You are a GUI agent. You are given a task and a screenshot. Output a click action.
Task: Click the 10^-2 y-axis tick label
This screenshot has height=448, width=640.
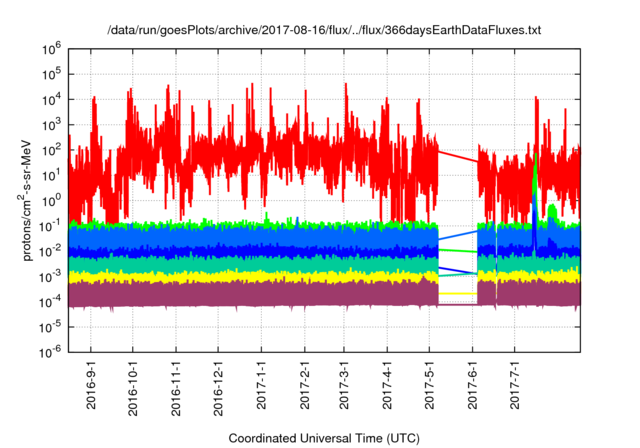[50, 252]
